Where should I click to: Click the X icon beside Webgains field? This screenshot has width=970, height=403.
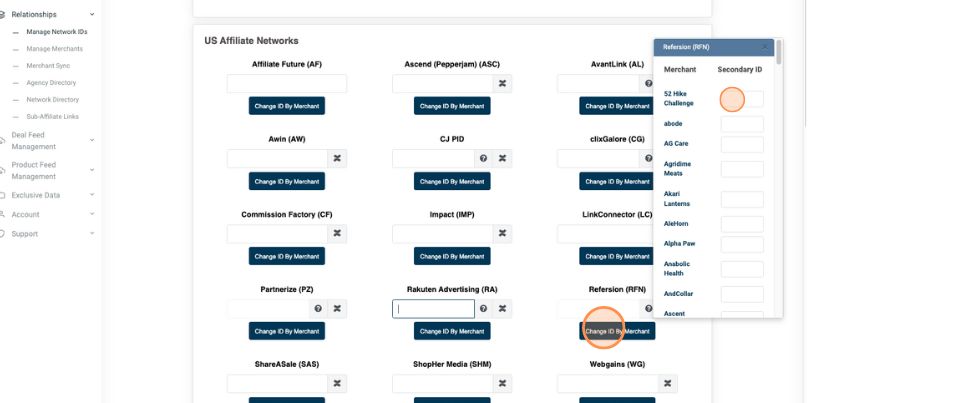click(668, 383)
